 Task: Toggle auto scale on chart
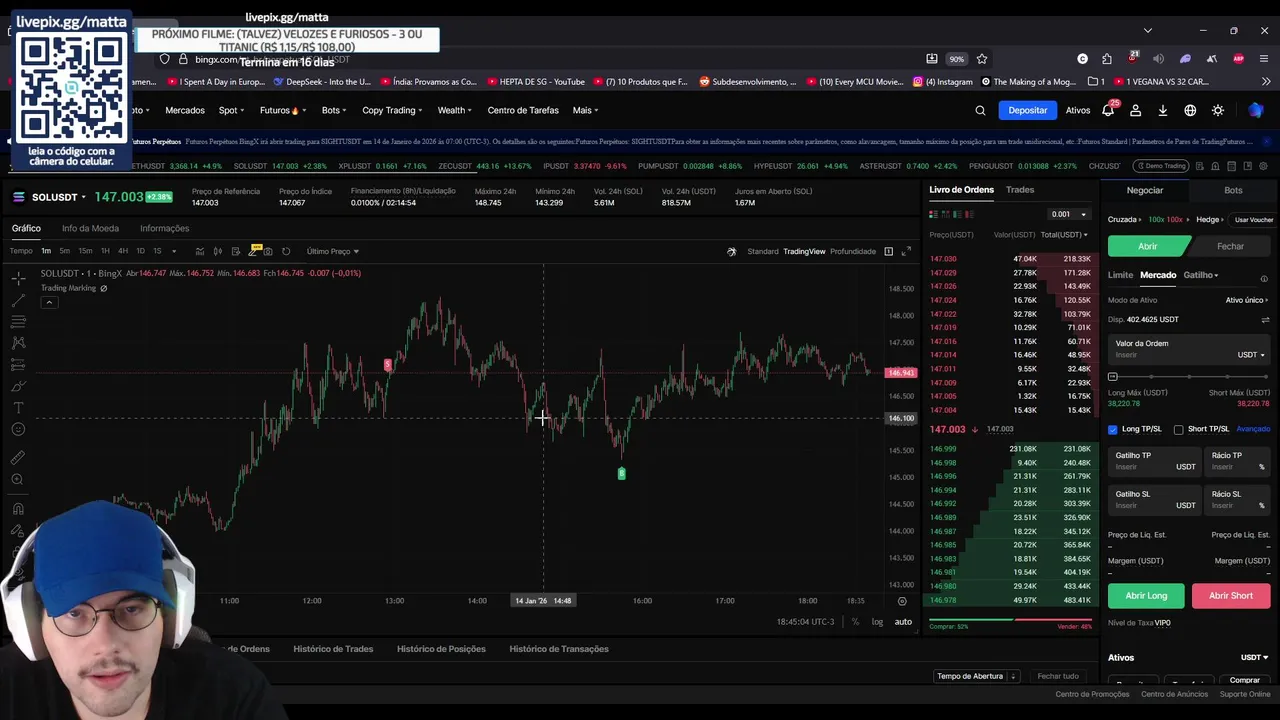903,622
